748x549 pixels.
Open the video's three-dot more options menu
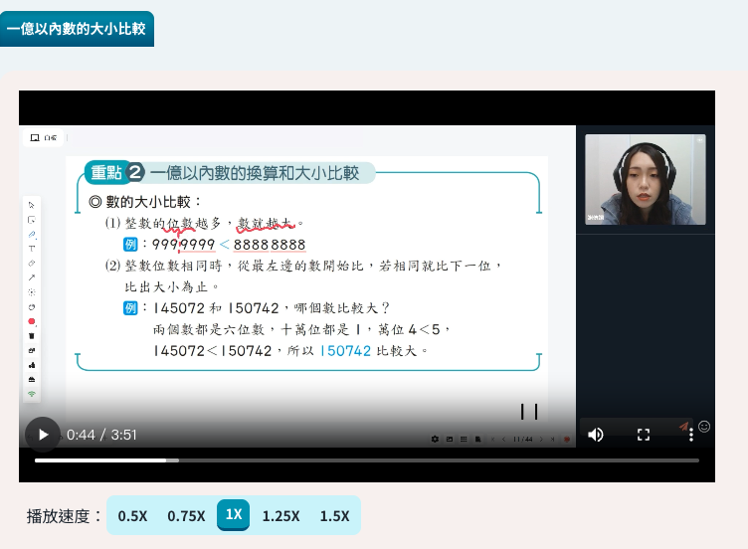[690, 434]
